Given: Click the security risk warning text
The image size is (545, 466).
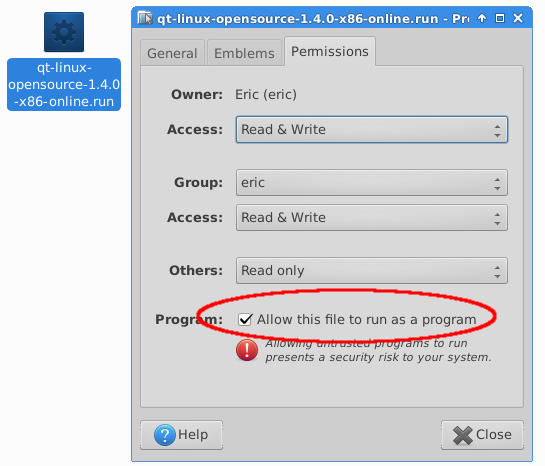Looking at the screenshot, I should pyautogui.click(x=378, y=350).
